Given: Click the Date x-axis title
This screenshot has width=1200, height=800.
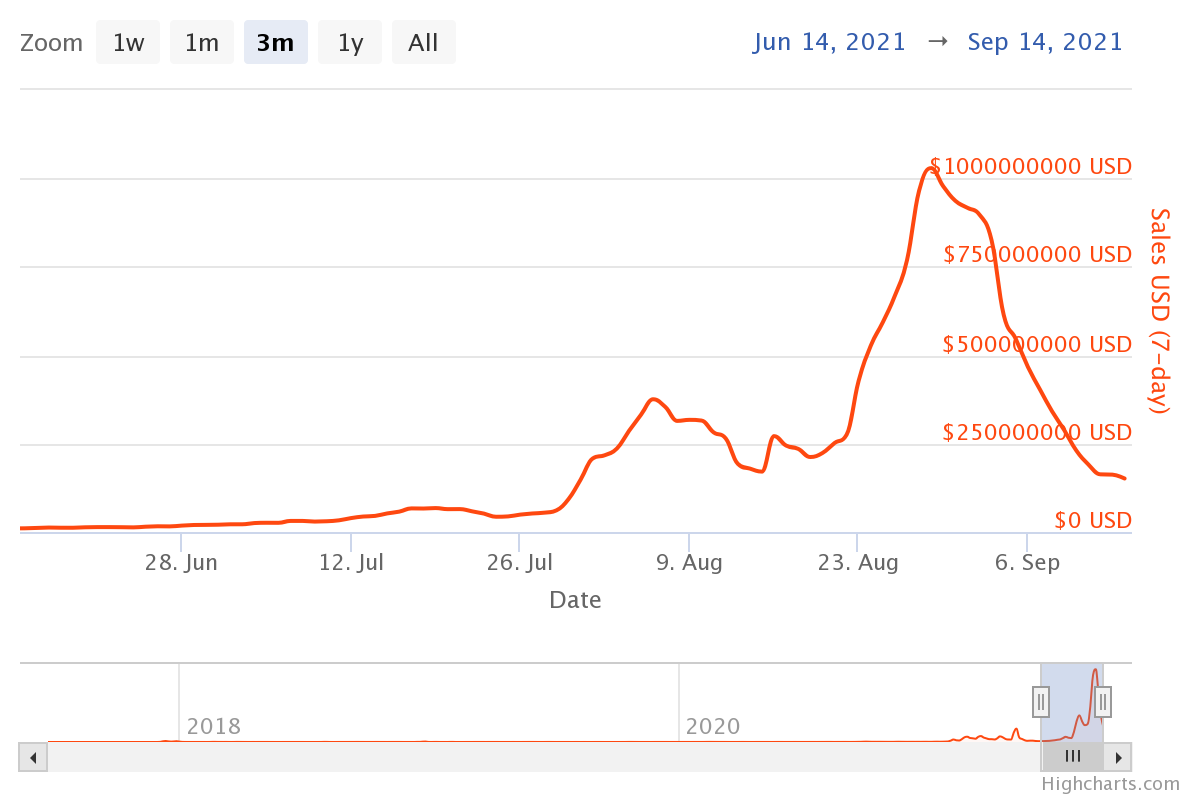Looking at the screenshot, I should 575,600.
